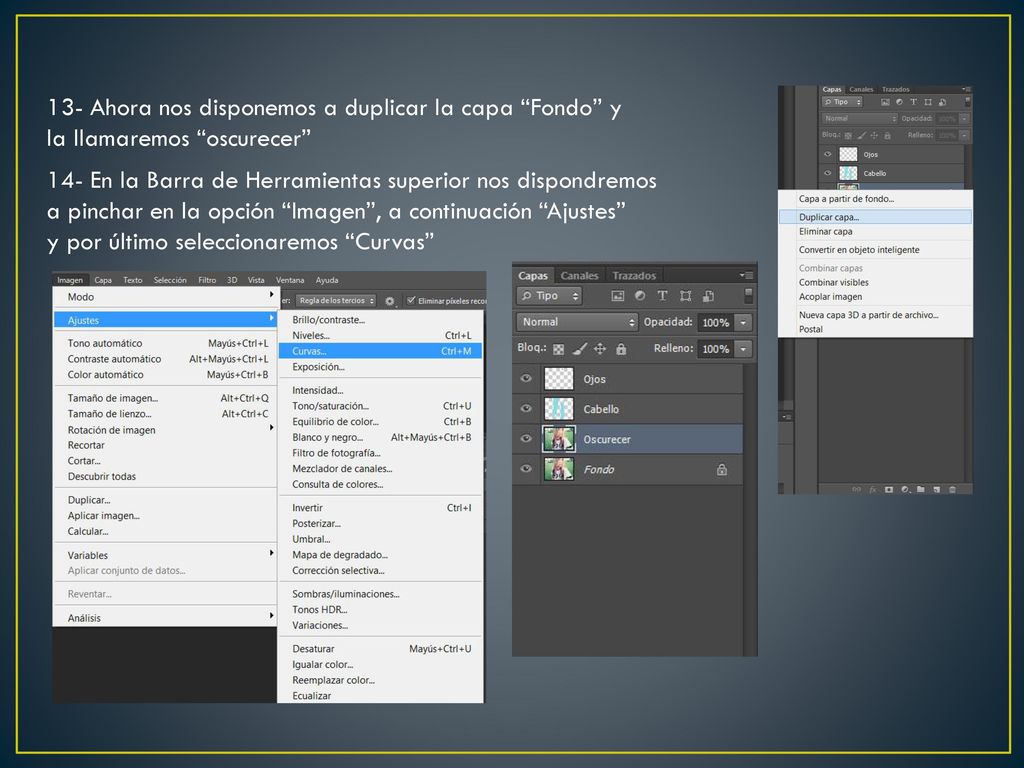Hide the Ojos layer in the Oscurecer panel
1024x768 pixels.
(526, 378)
